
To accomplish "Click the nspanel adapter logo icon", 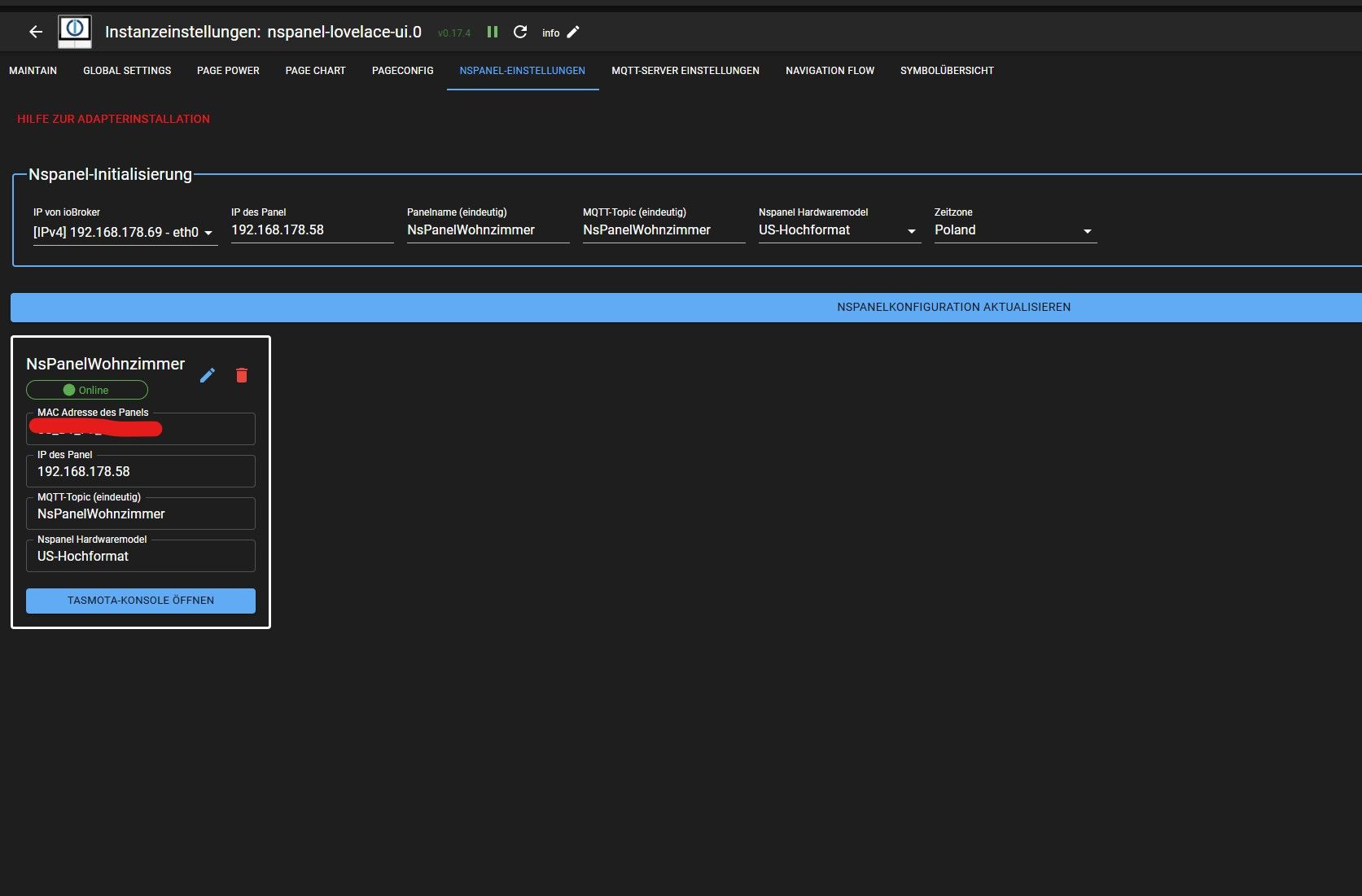I will tap(75, 32).
